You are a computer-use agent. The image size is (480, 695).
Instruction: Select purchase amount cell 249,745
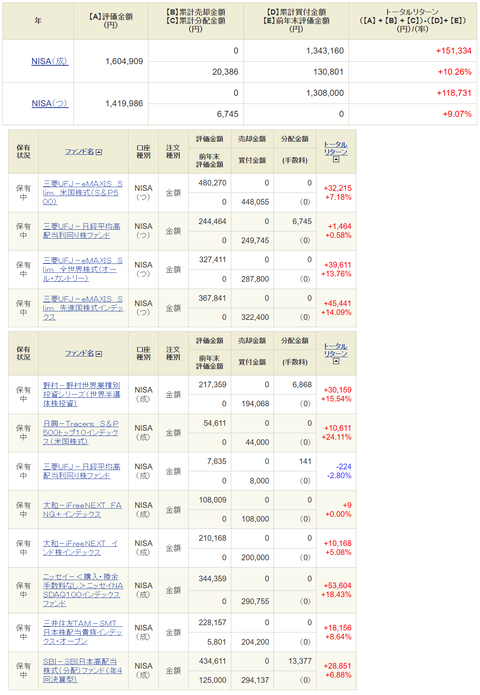255,241
